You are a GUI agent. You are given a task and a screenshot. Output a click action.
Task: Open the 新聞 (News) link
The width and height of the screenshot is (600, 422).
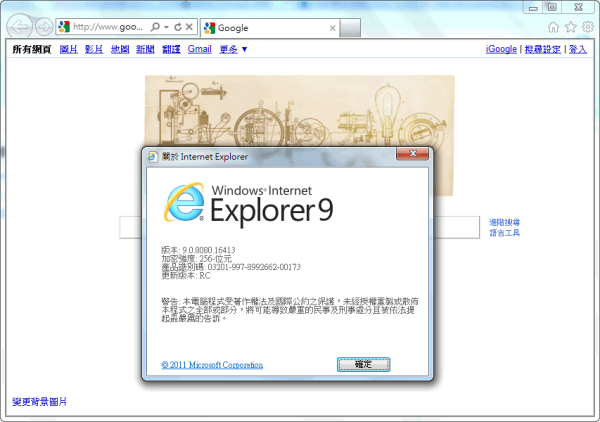145,49
